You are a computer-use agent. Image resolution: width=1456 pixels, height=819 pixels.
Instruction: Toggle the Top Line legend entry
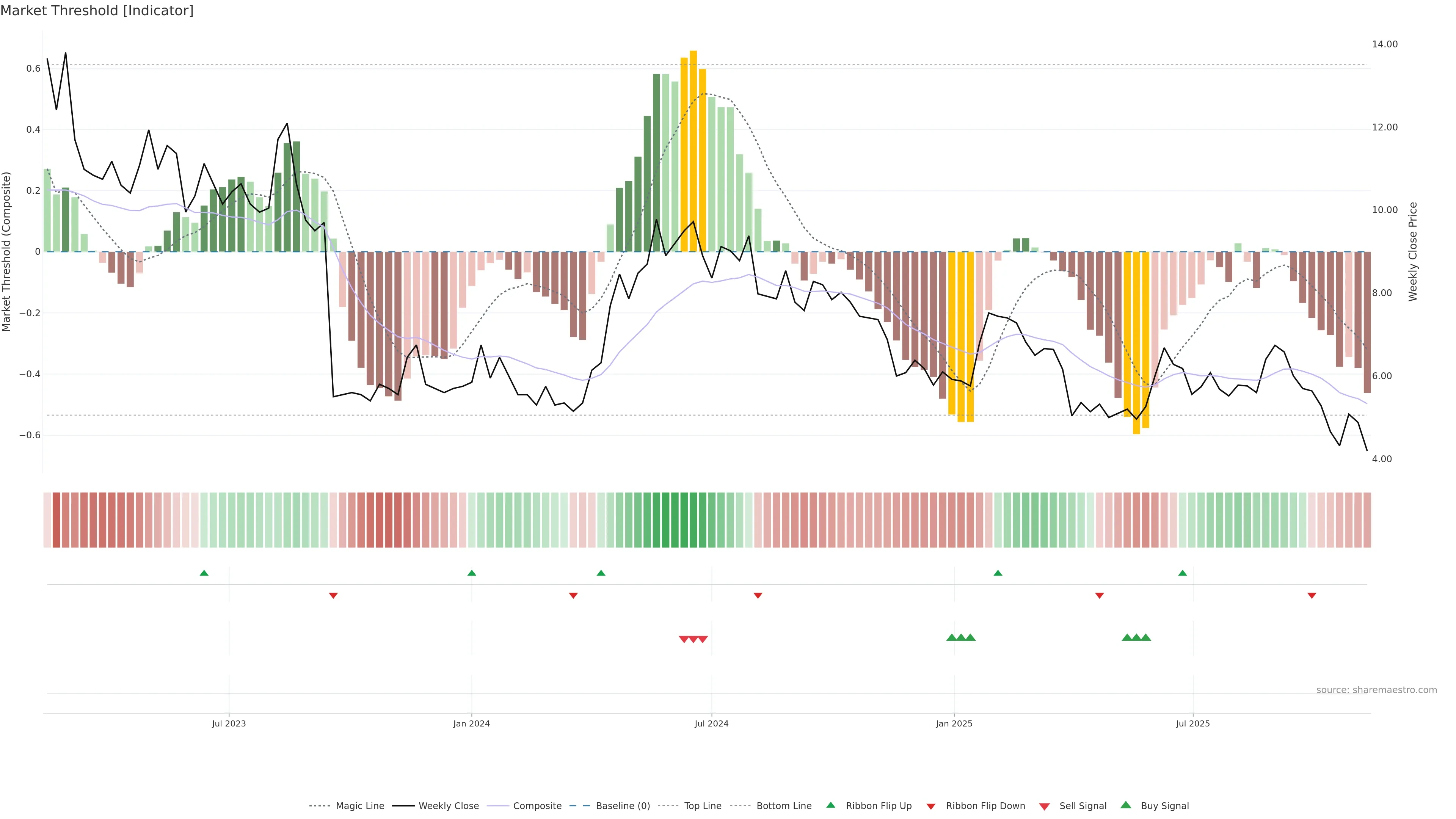(703, 806)
